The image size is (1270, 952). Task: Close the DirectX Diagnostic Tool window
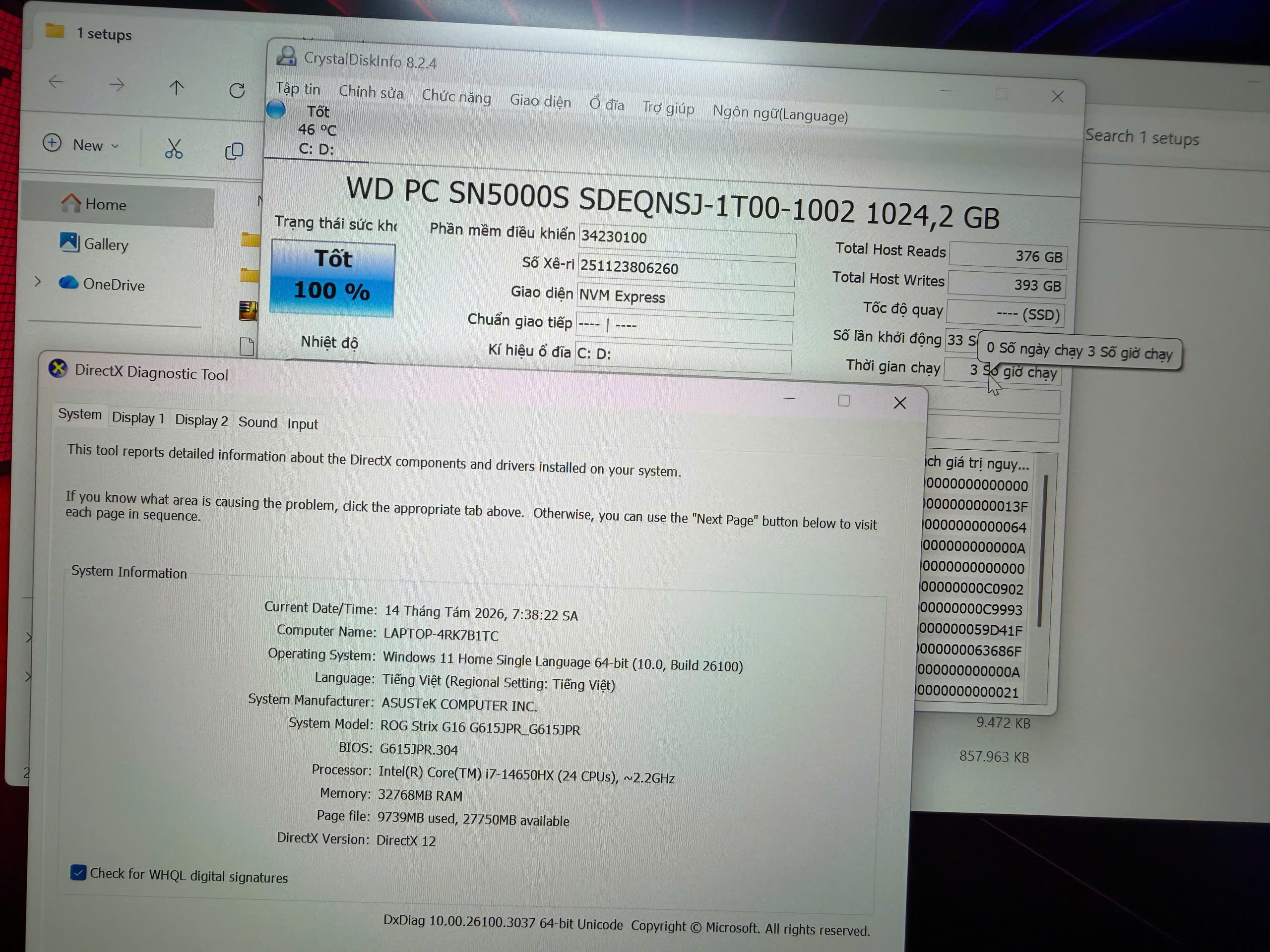click(x=900, y=403)
